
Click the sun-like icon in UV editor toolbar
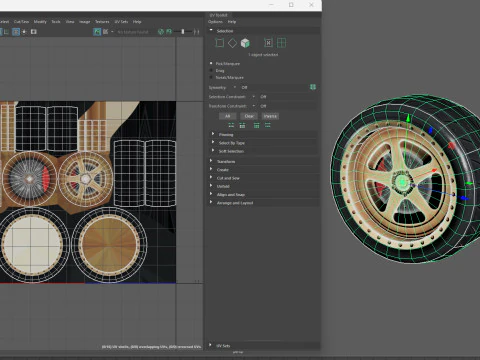coord(24,32)
